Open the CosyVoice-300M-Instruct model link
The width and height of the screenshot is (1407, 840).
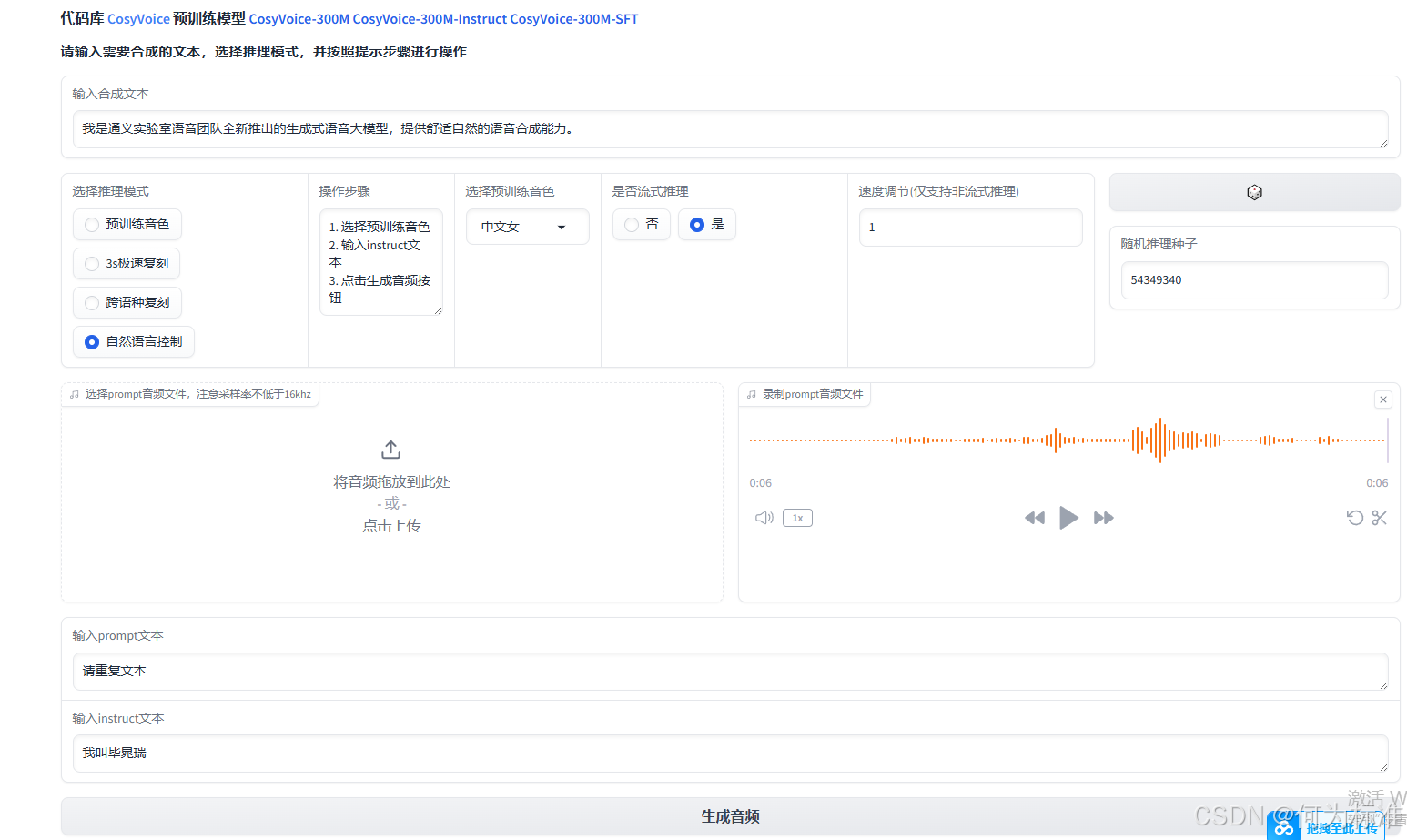click(x=430, y=18)
